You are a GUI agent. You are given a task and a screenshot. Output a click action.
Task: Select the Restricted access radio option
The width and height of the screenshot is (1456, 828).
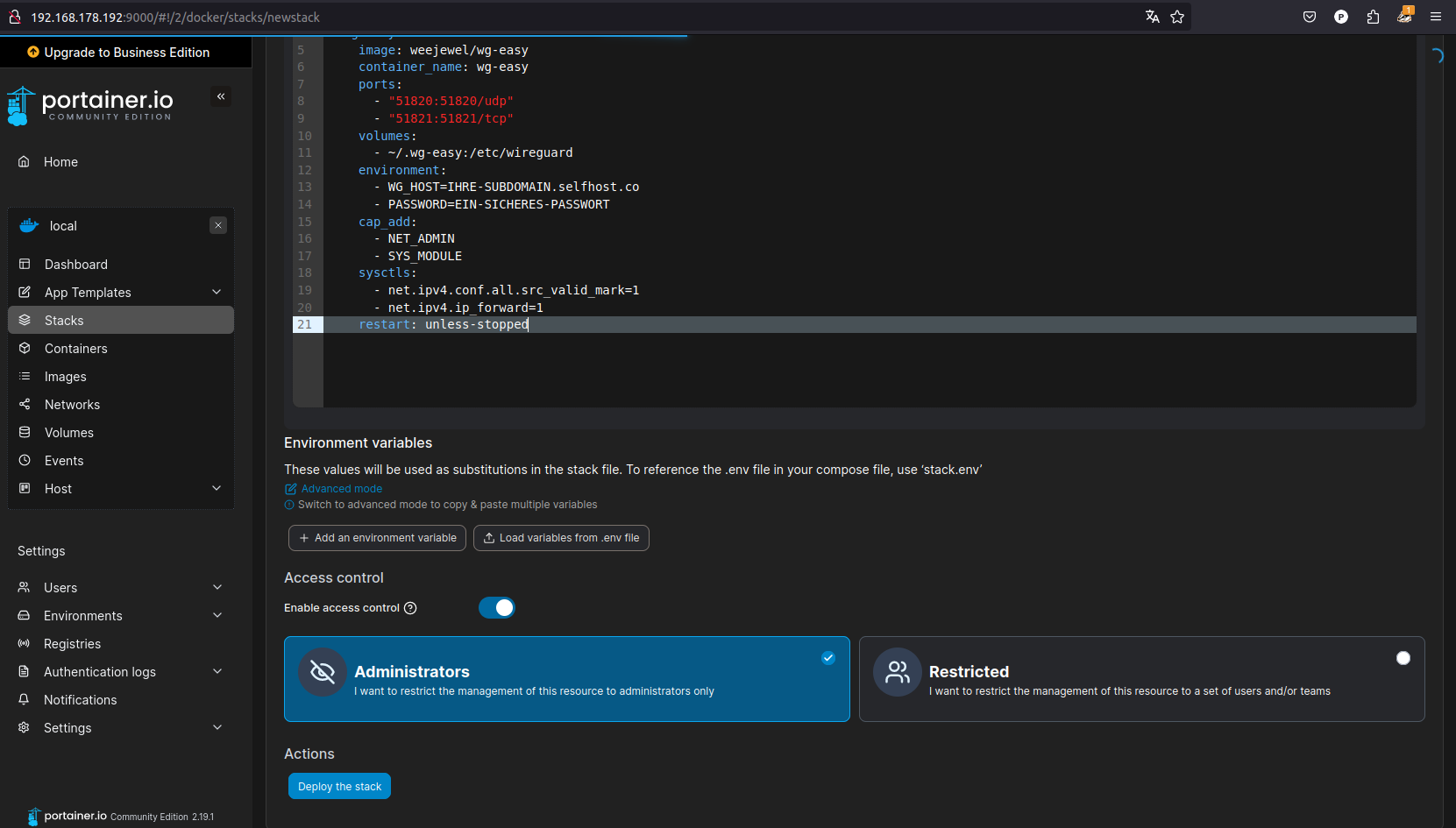pos(1403,658)
